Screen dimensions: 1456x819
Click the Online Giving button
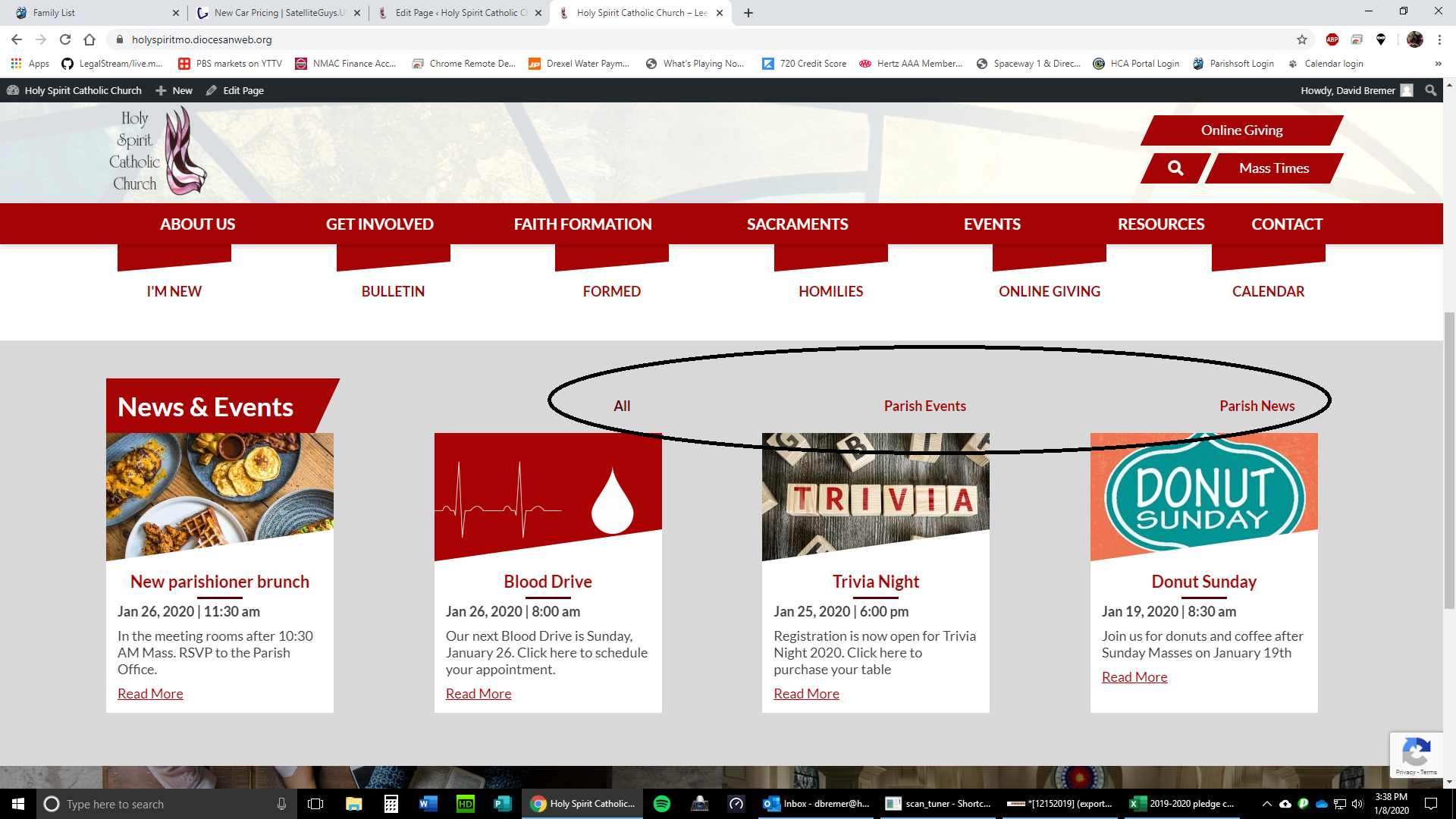pyautogui.click(x=1241, y=130)
